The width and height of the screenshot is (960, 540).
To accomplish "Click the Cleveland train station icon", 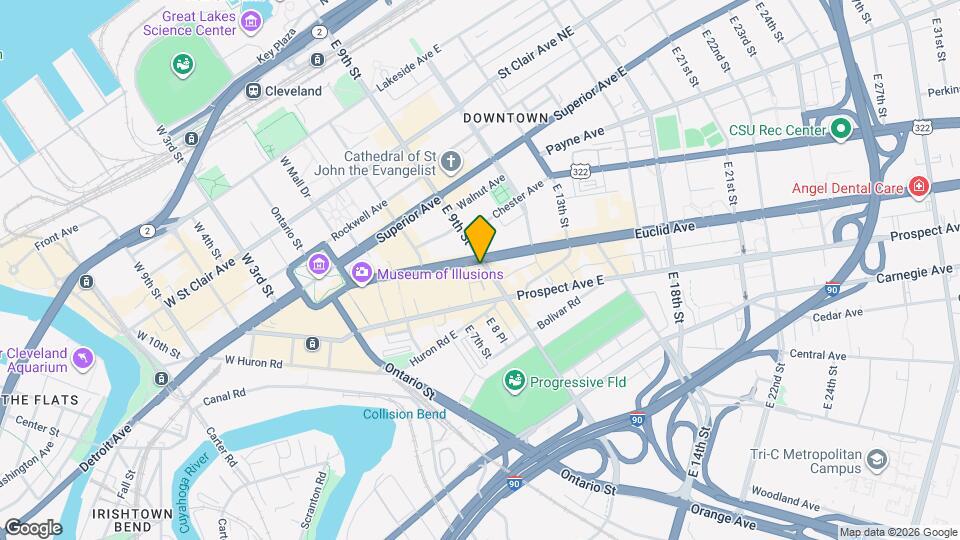I will point(253,91).
